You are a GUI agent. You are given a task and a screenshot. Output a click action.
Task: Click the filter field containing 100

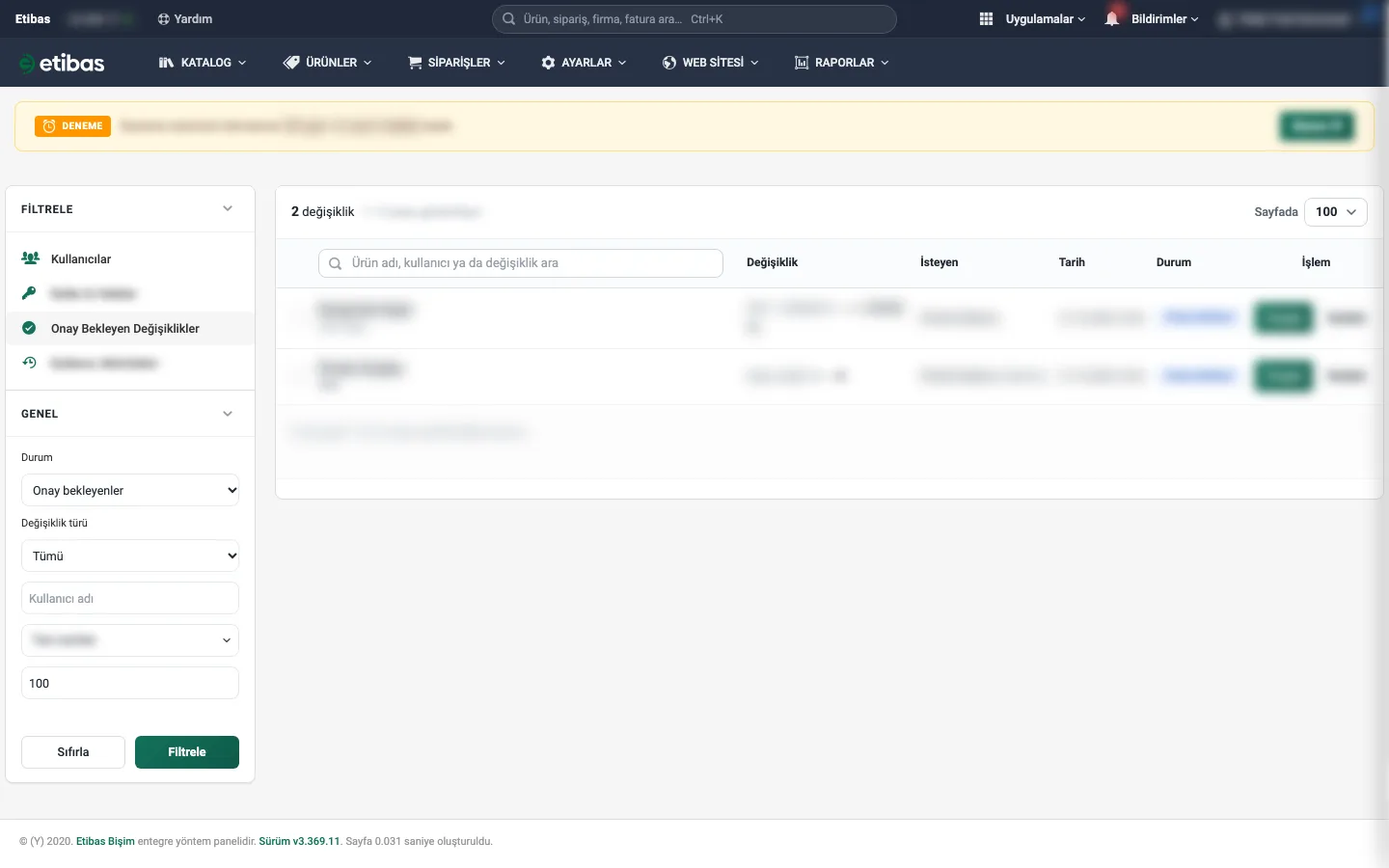click(130, 683)
